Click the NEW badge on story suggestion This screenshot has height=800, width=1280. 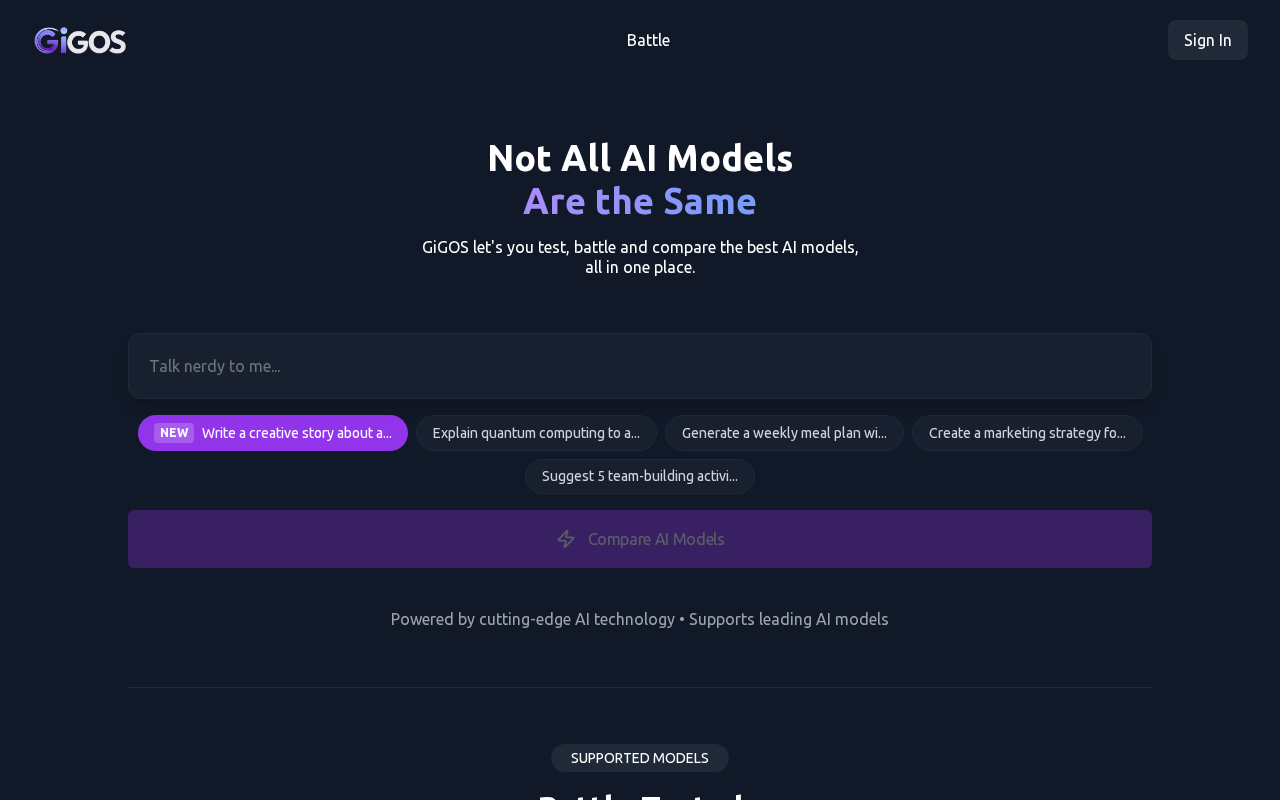click(x=174, y=433)
